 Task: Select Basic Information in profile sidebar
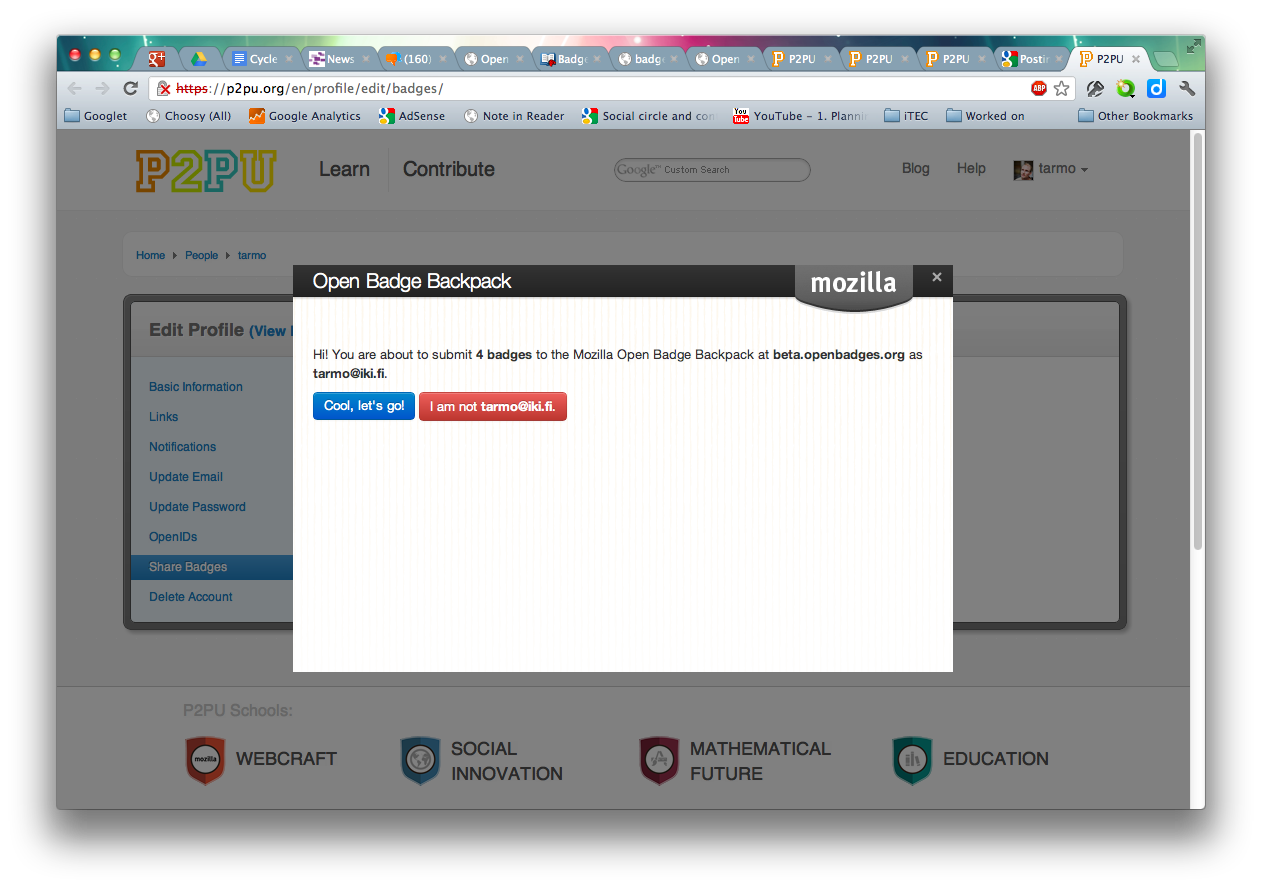coord(196,387)
